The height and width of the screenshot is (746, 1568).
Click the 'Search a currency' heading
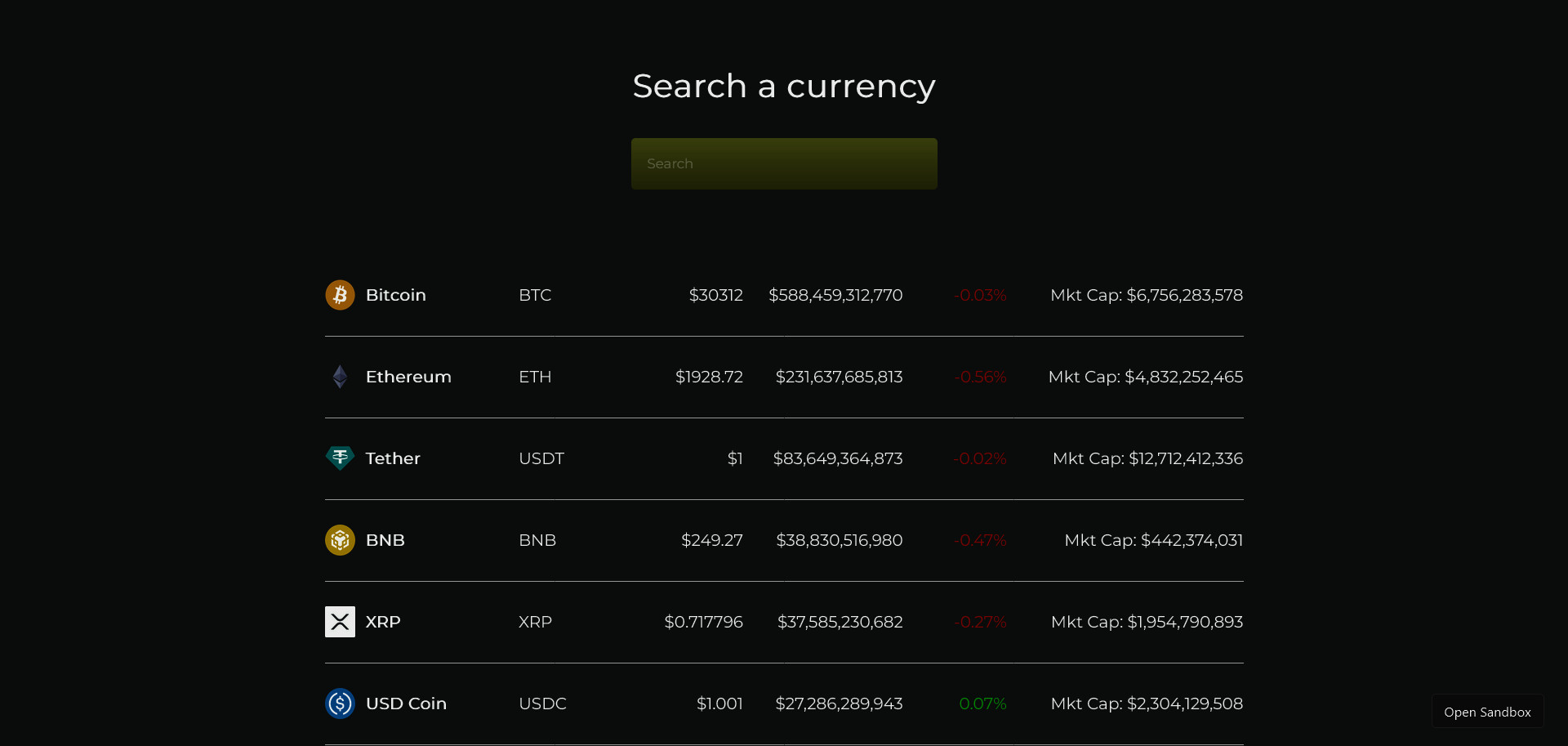pos(784,87)
